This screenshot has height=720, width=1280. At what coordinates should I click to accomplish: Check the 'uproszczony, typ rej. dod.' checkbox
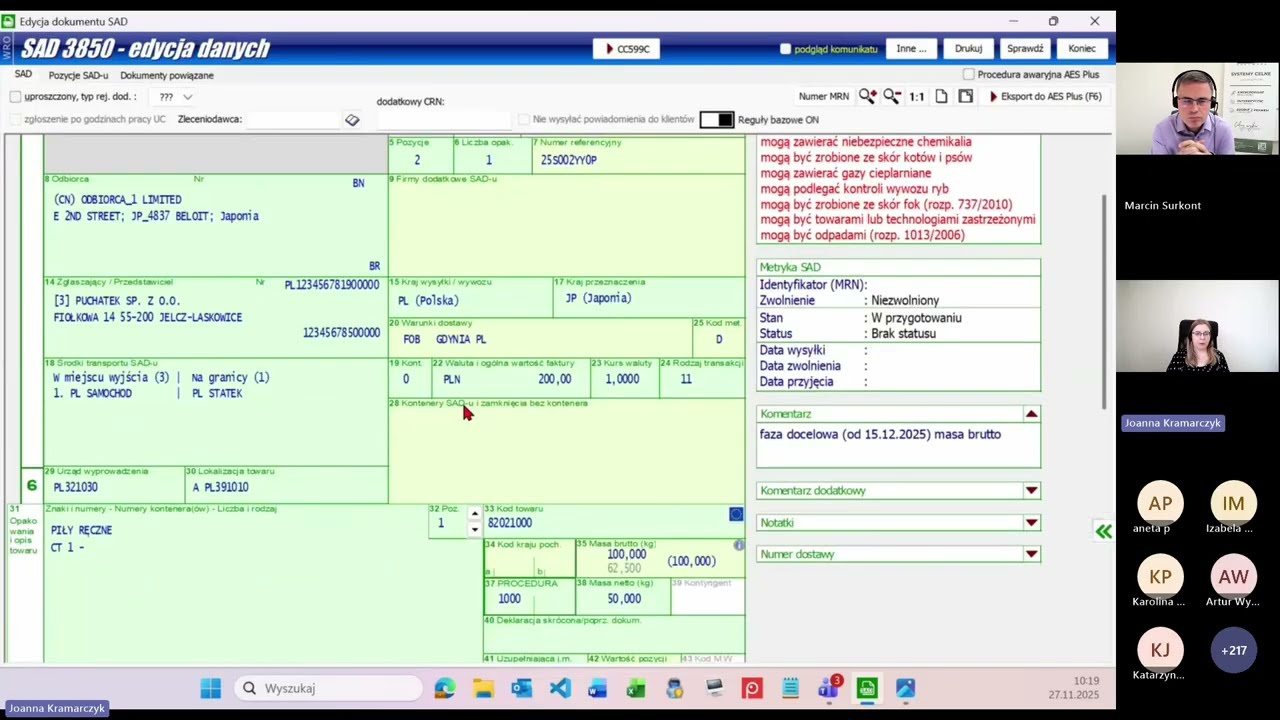coord(15,96)
